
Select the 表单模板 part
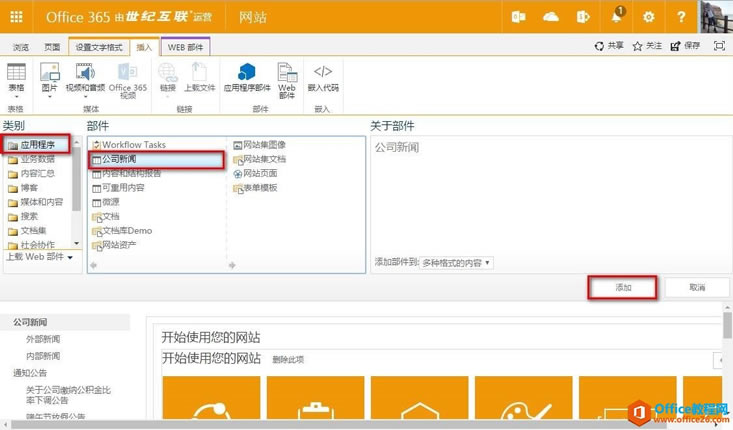pos(255,188)
